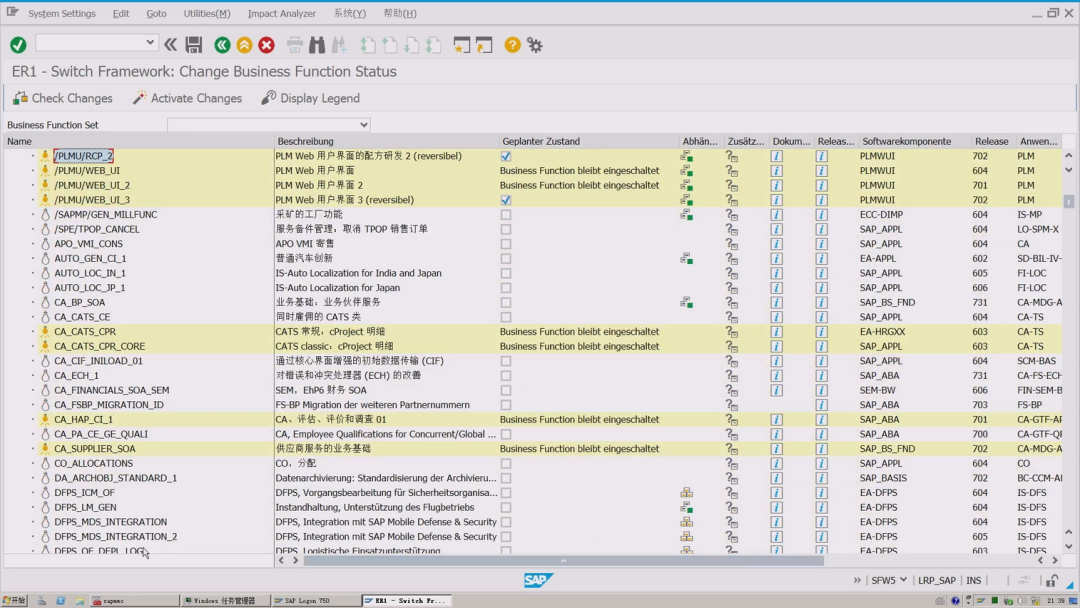Image resolution: width=1080 pixels, height=608 pixels.
Task: Uncheck planned status for /PLMU/WEB_UI_3
Action: tap(506, 200)
